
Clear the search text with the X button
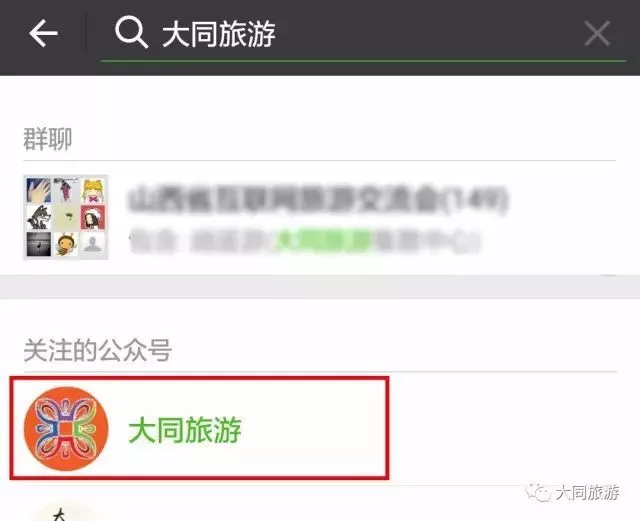tap(597, 33)
